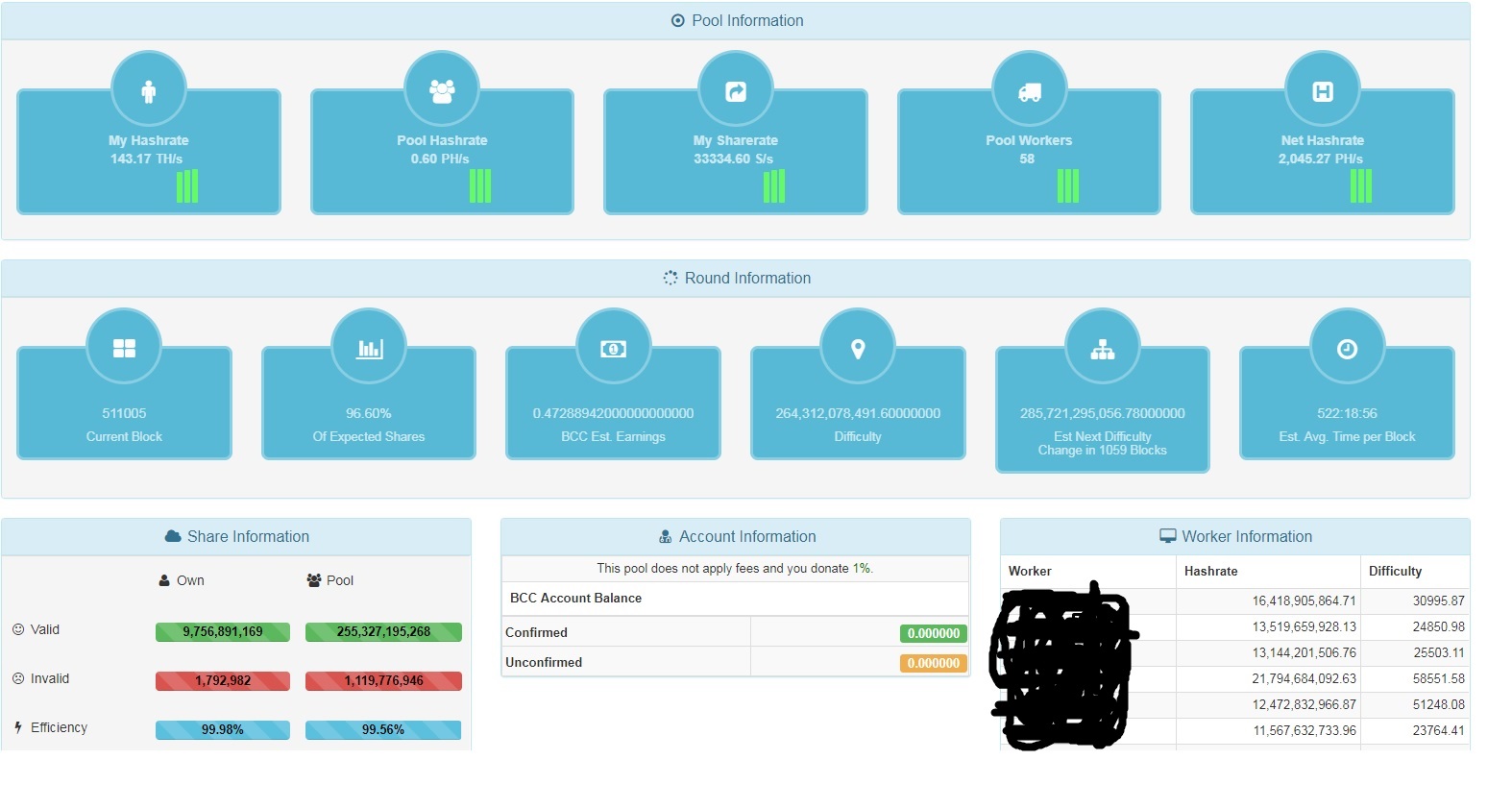Click the hashrate value 13,519,659,928.13
1512x809 pixels.
click(x=1304, y=626)
